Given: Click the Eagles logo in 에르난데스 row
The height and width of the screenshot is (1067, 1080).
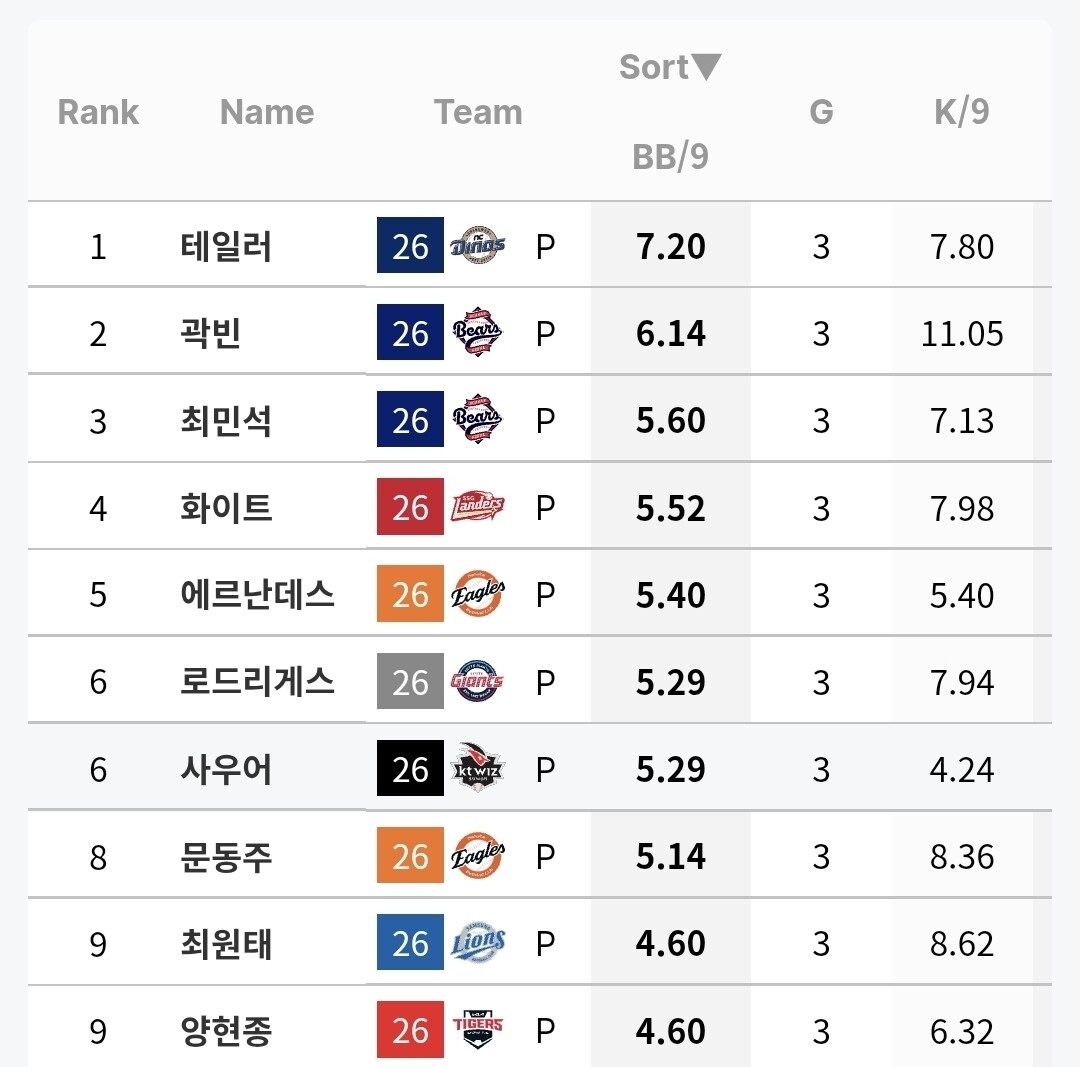Looking at the screenshot, I should (x=477, y=593).
